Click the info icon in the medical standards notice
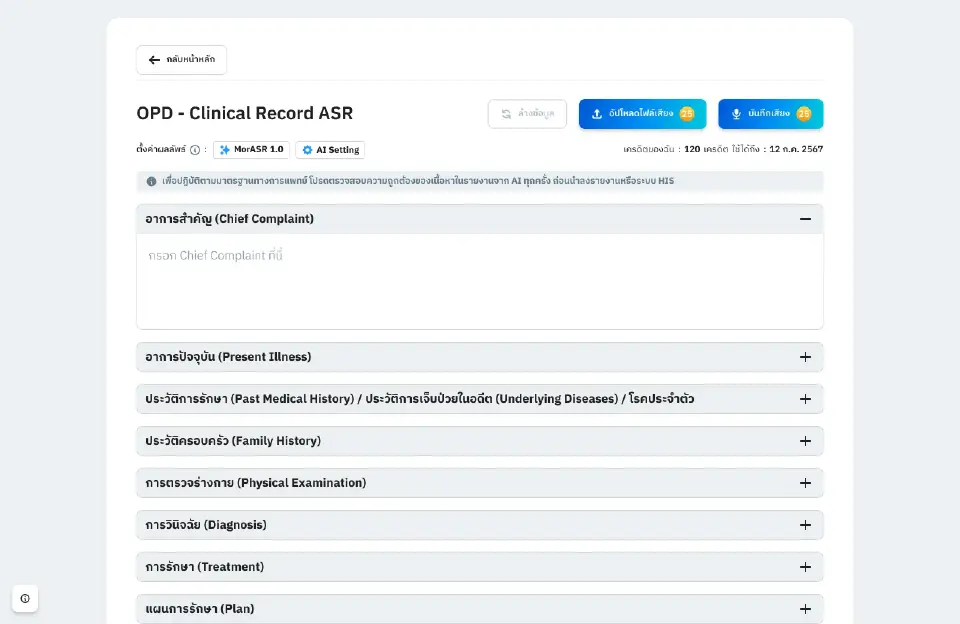960x624 pixels. (x=151, y=181)
